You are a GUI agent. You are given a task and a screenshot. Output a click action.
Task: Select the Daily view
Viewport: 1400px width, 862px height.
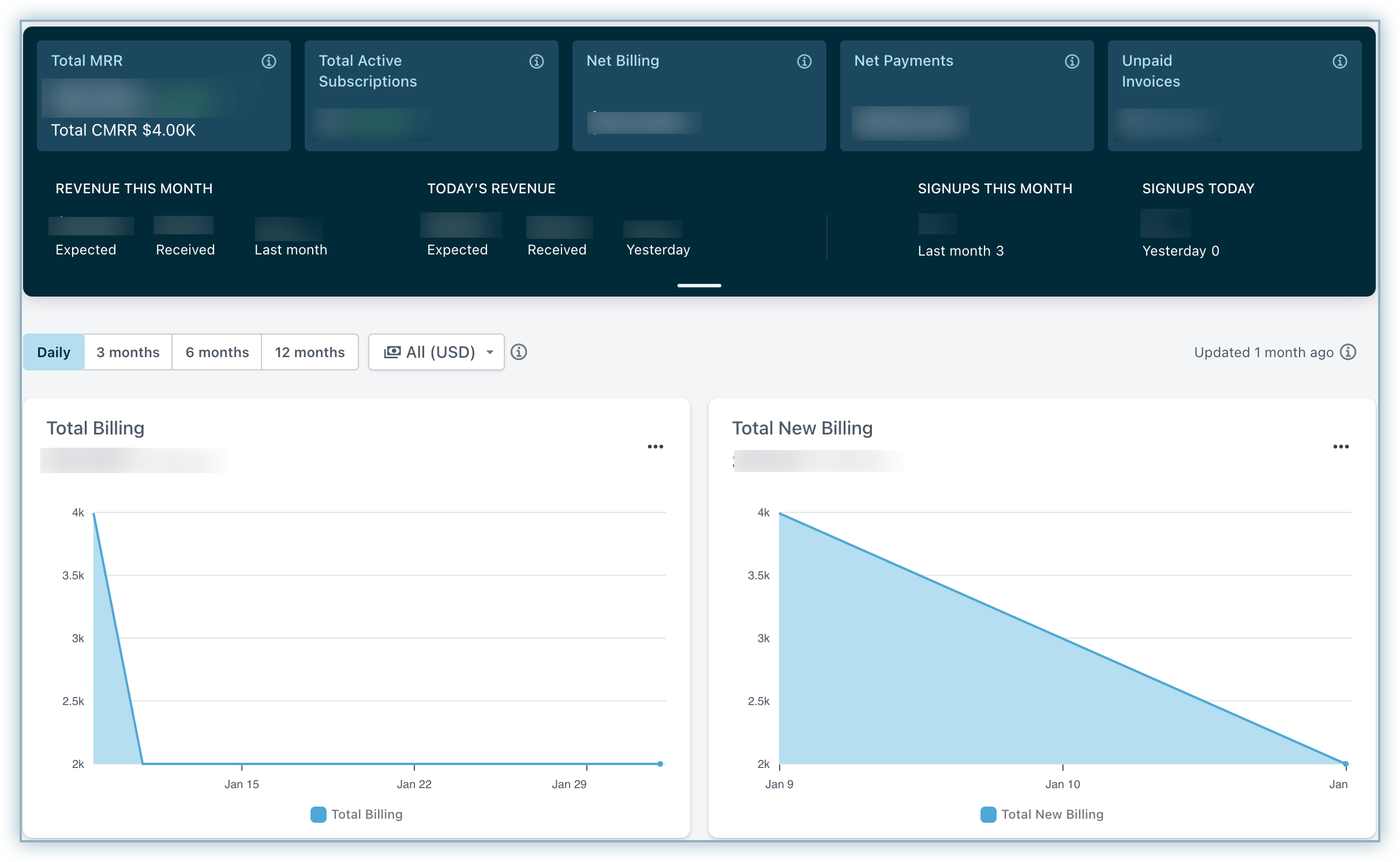pos(54,352)
